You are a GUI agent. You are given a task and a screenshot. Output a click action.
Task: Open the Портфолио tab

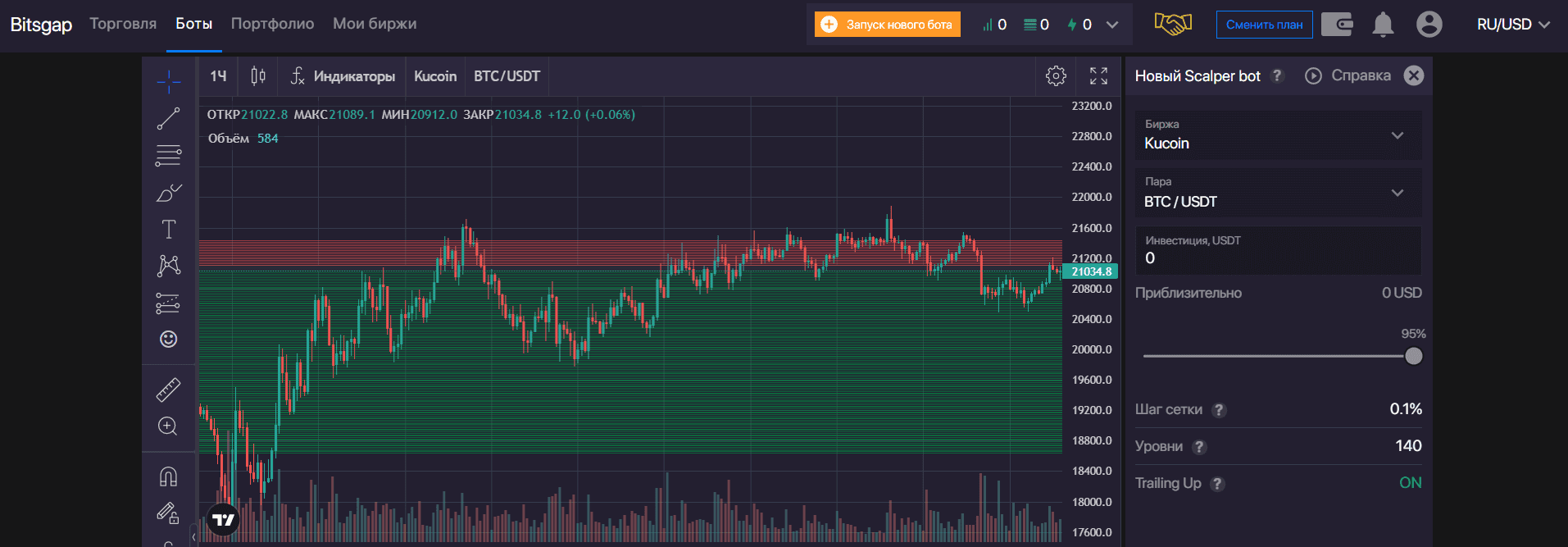point(273,24)
